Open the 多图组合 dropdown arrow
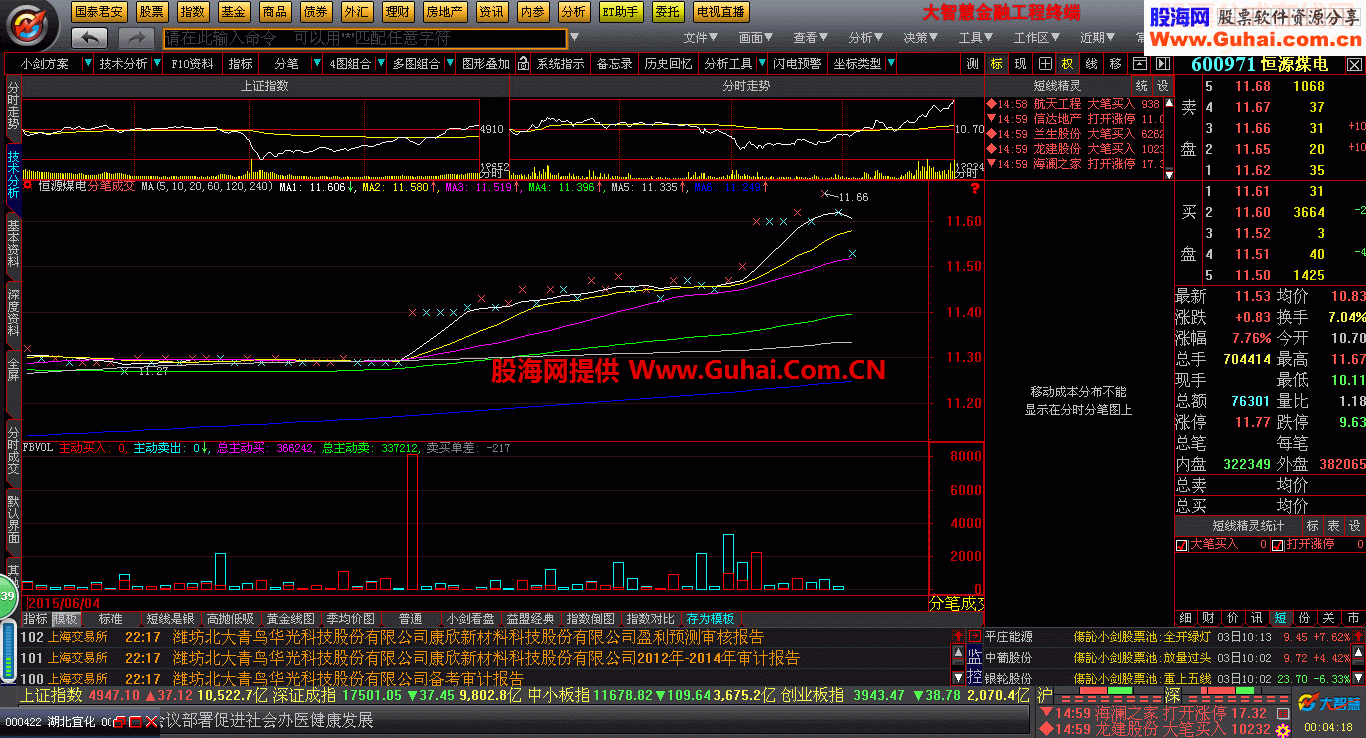The height and width of the screenshot is (738, 1366). pos(449,63)
